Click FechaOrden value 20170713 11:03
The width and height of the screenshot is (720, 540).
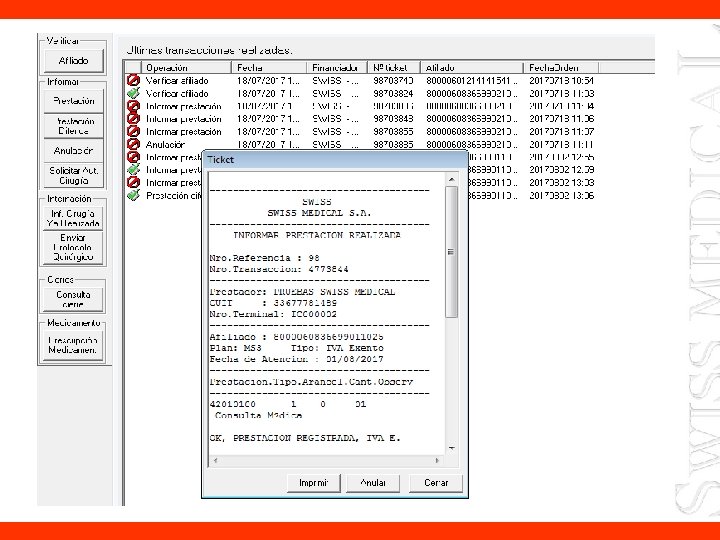562,94
